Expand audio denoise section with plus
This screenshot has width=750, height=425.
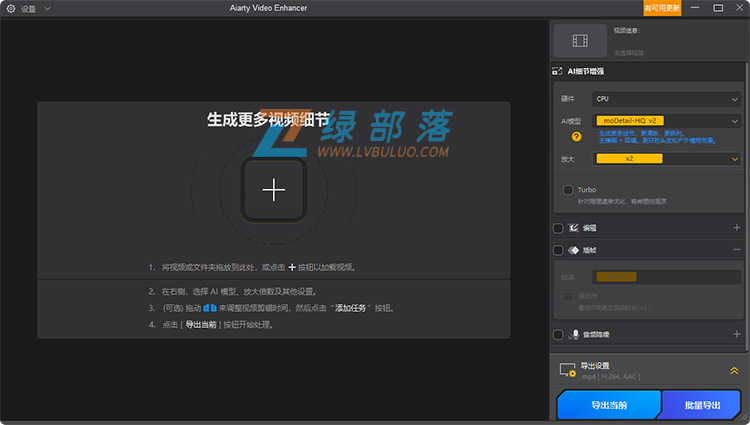click(737, 334)
